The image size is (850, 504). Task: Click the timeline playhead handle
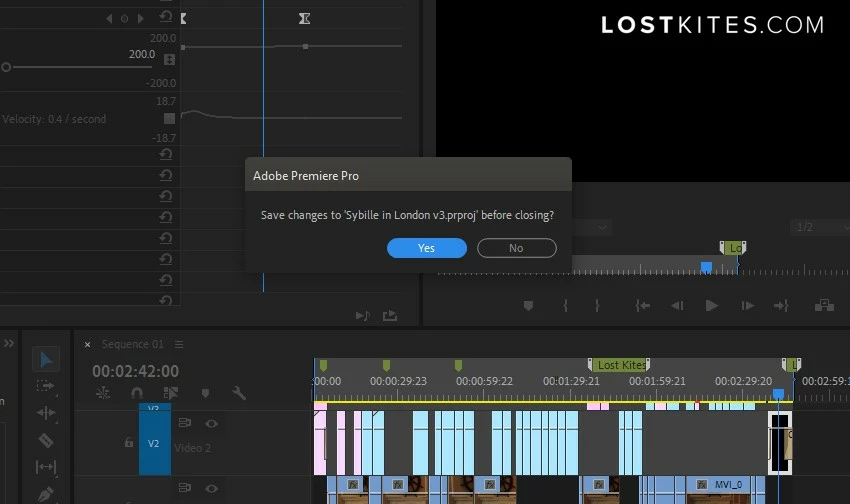778,393
